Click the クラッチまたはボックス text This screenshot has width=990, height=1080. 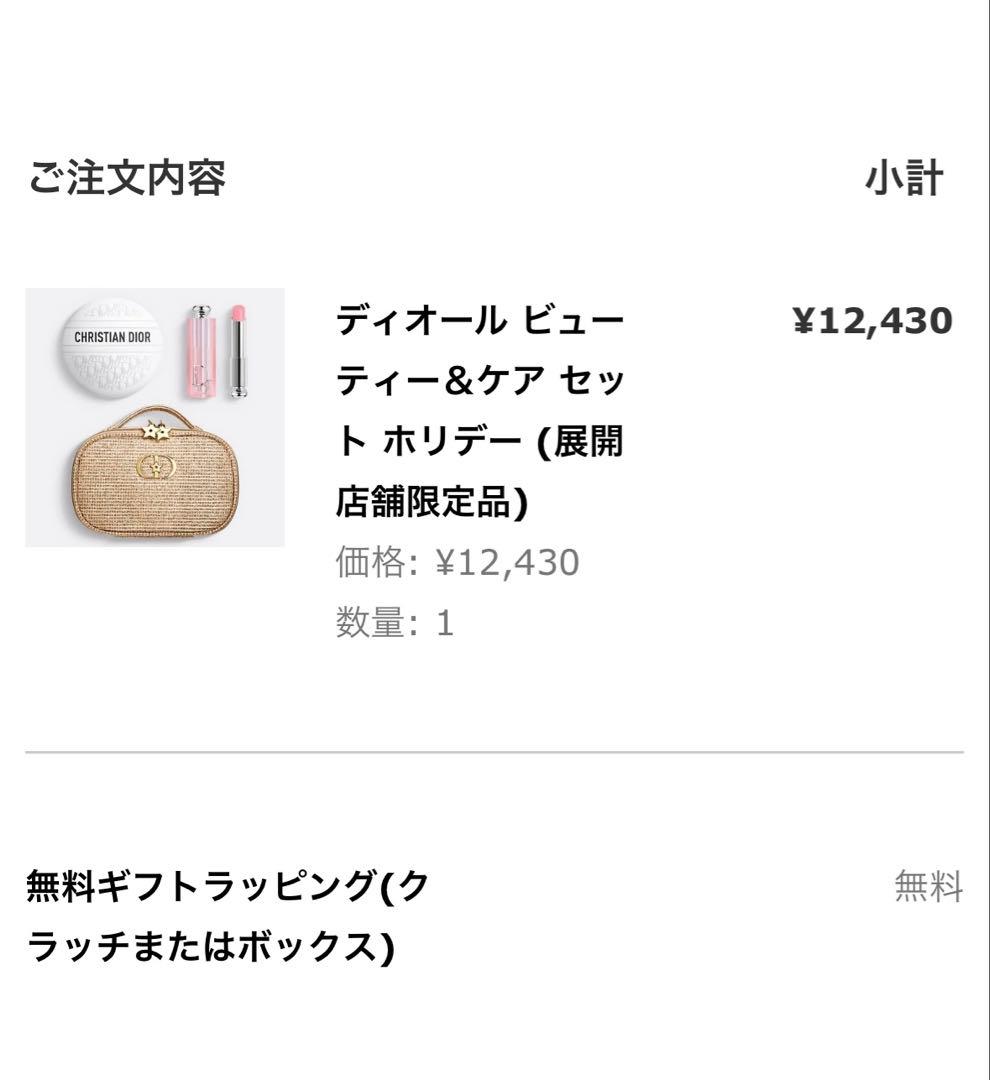pos(210,946)
